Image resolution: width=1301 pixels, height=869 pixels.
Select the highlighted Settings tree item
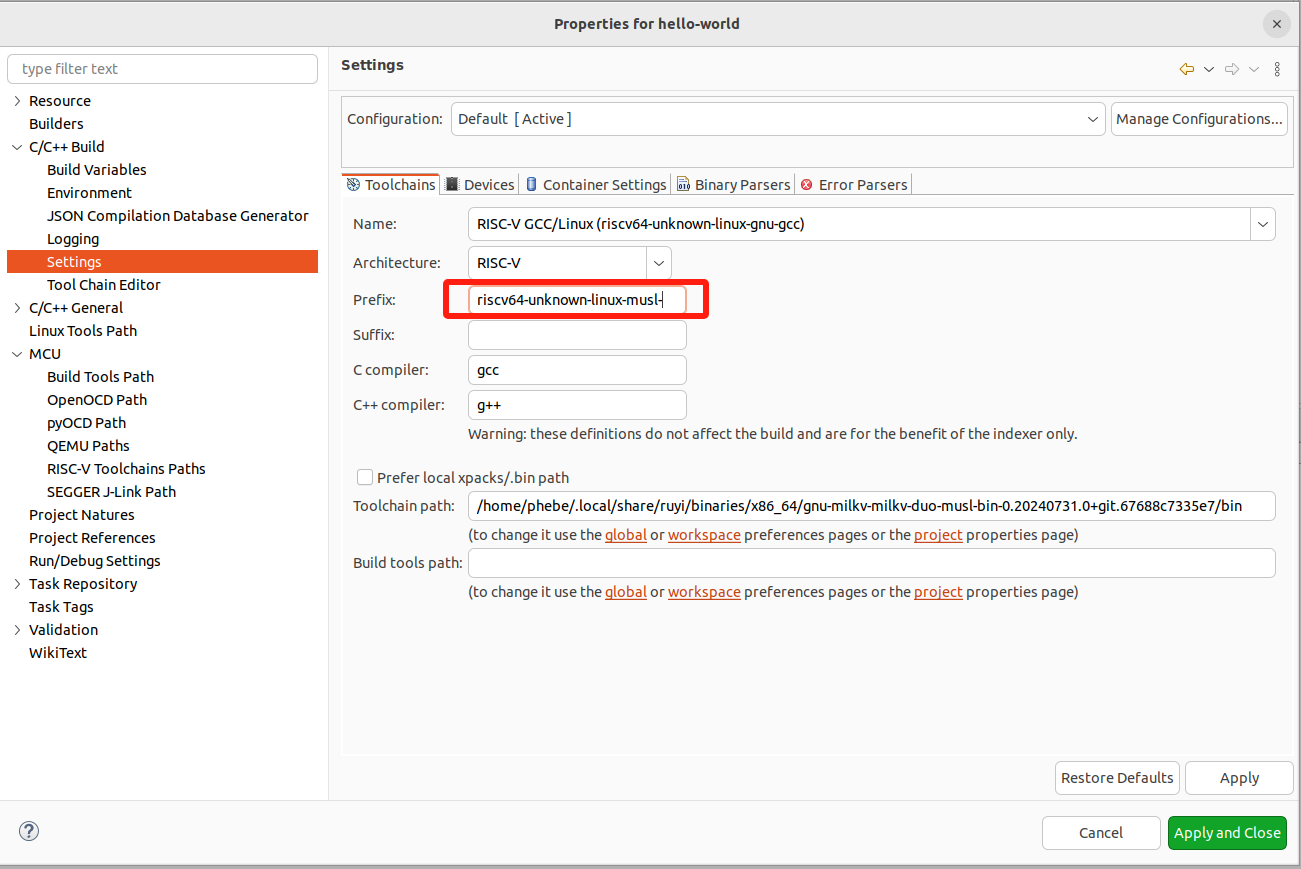162,262
